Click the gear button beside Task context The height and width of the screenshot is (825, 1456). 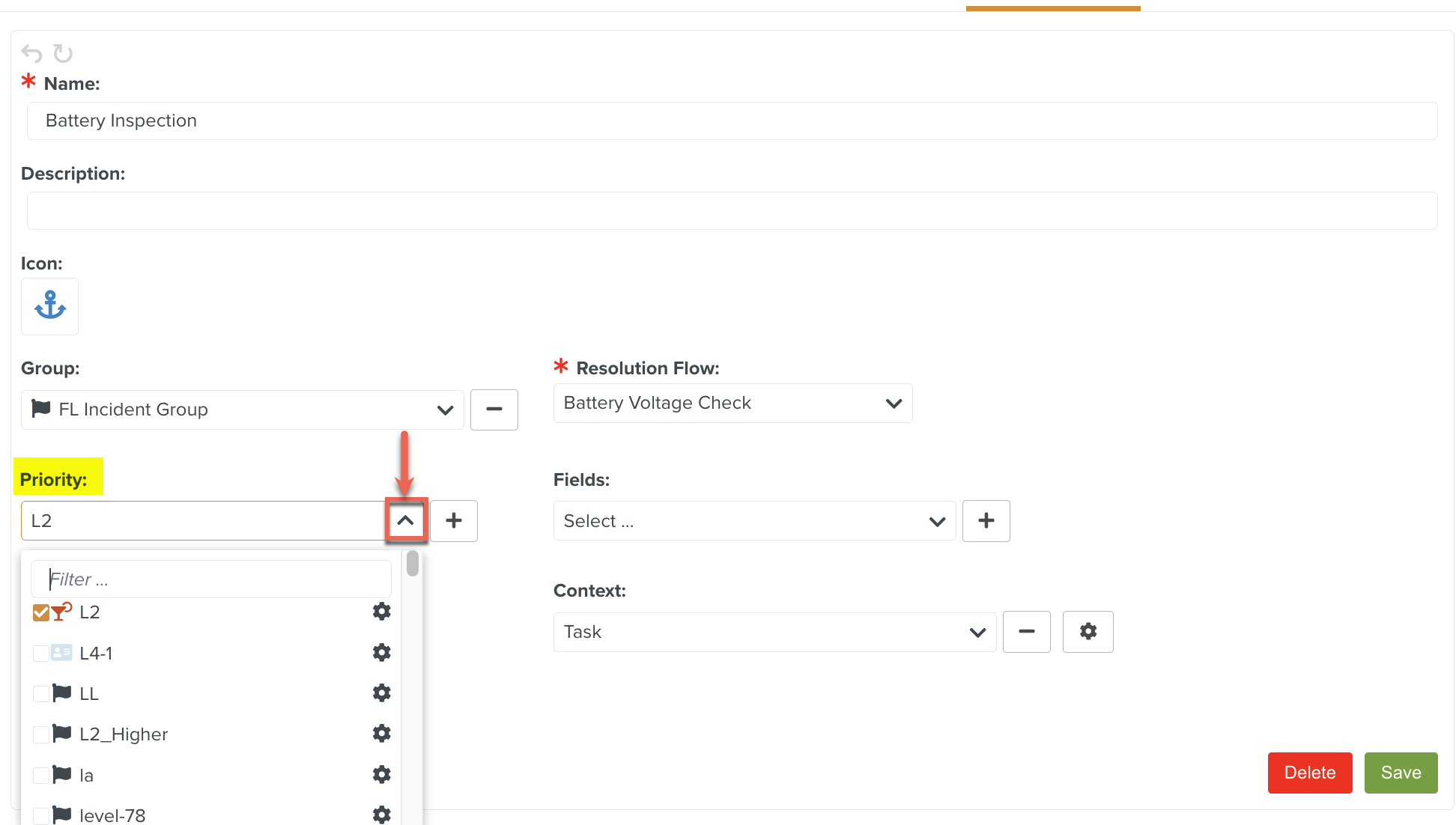[x=1088, y=631]
